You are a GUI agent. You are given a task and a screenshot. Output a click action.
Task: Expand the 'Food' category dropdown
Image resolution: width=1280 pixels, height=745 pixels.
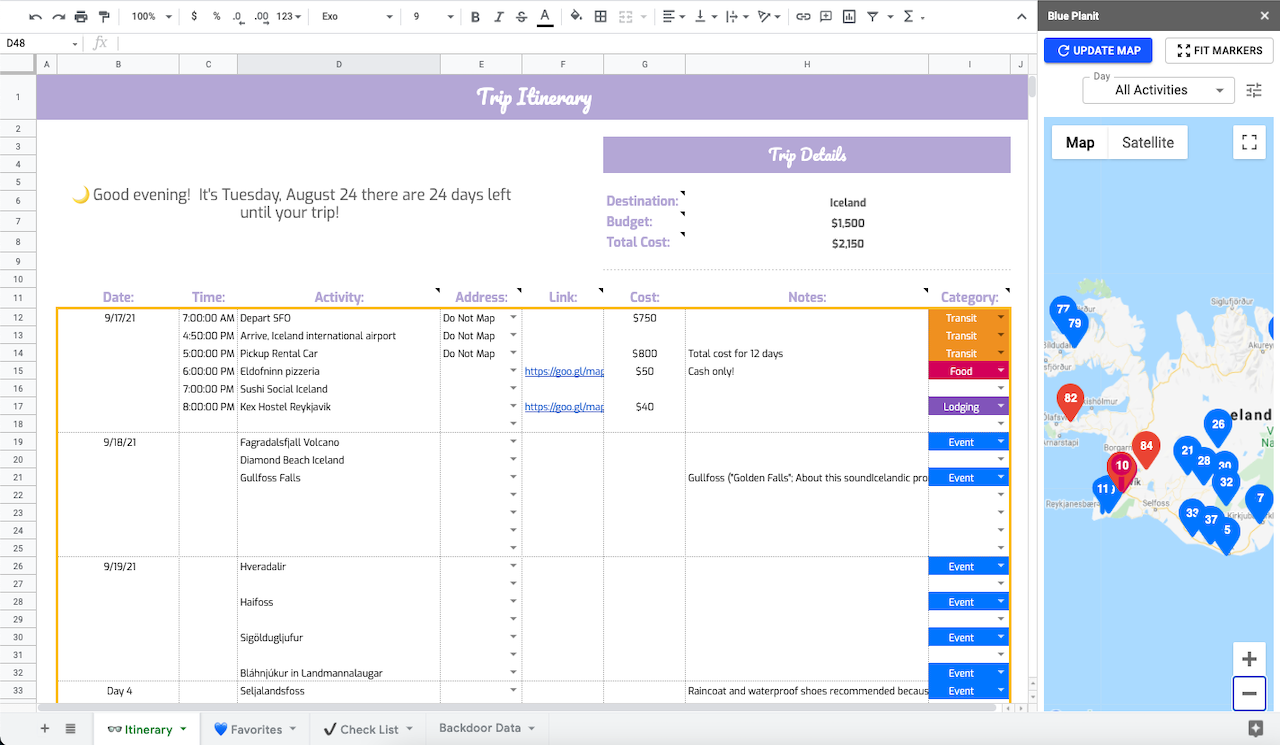coord(1001,371)
